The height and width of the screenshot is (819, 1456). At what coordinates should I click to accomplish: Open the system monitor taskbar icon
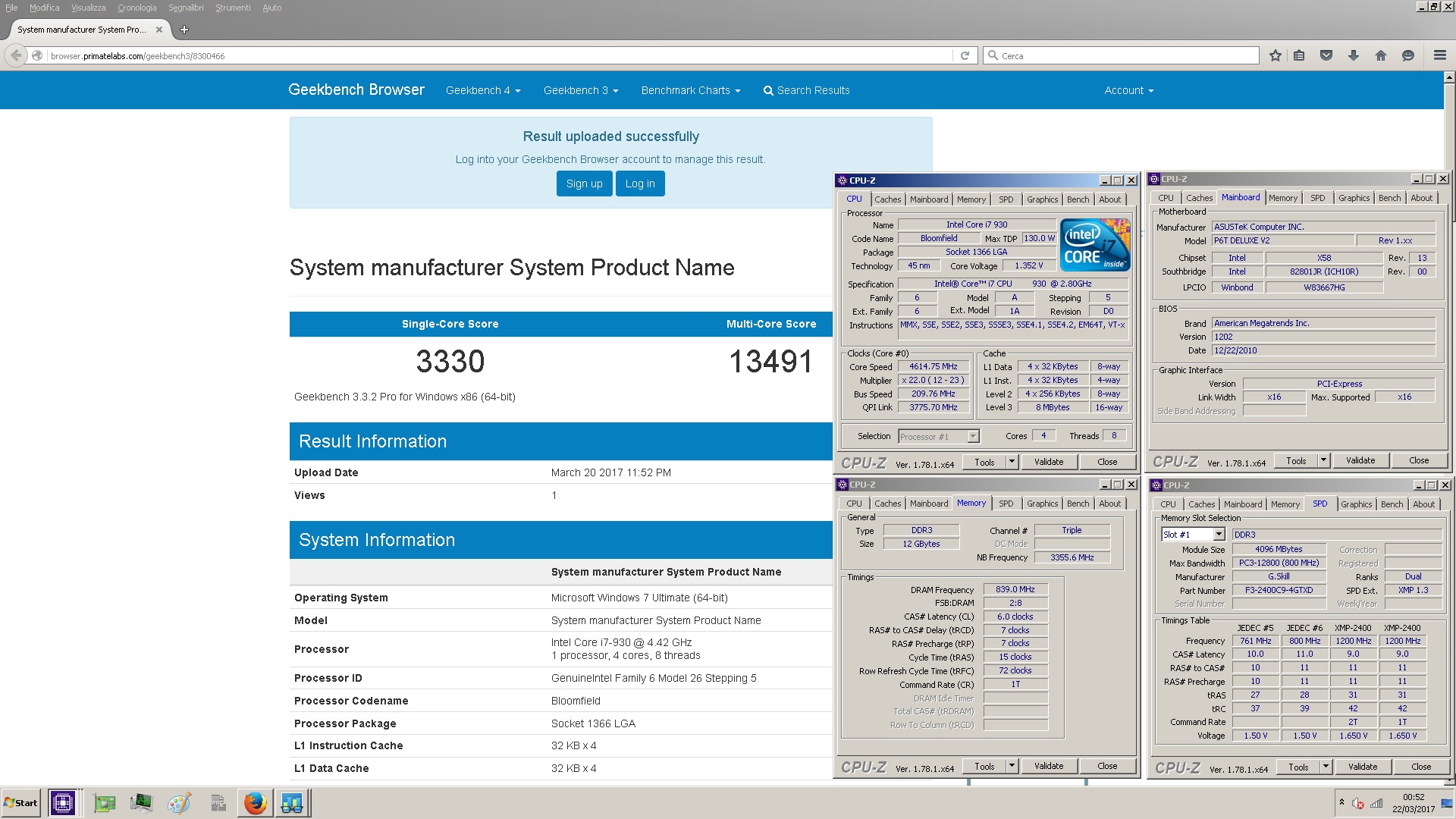pyautogui.click(x=141, y=802)
